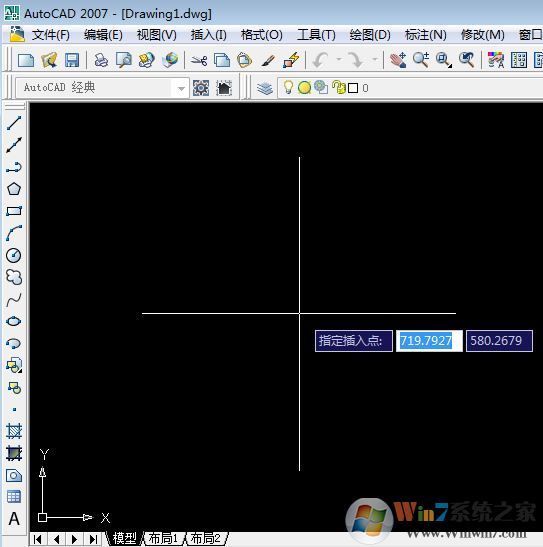Select the Hatch tool
Image resolution: width=543 pixels, height=547 pixels.
[14, 431]
